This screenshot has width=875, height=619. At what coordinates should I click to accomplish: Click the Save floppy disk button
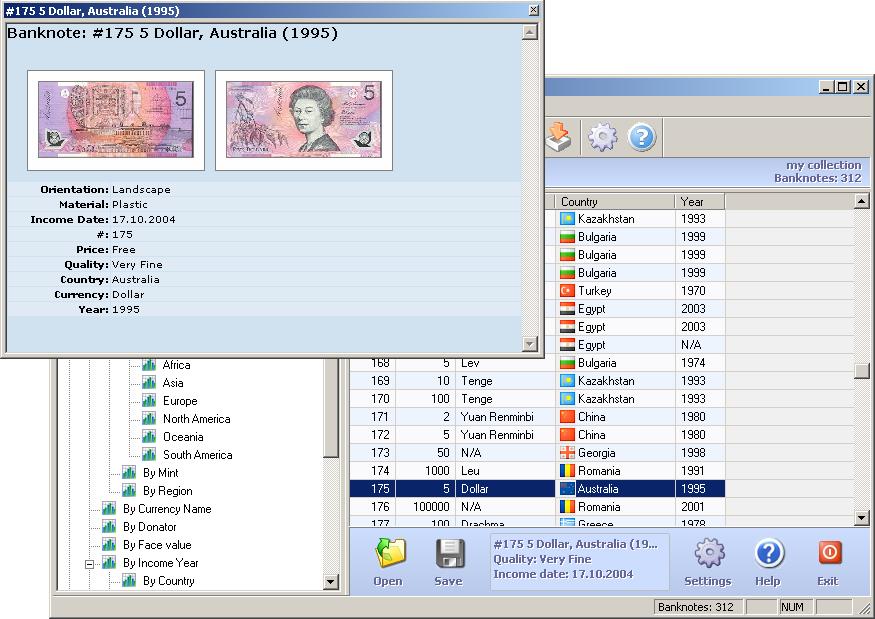(449, 562)
